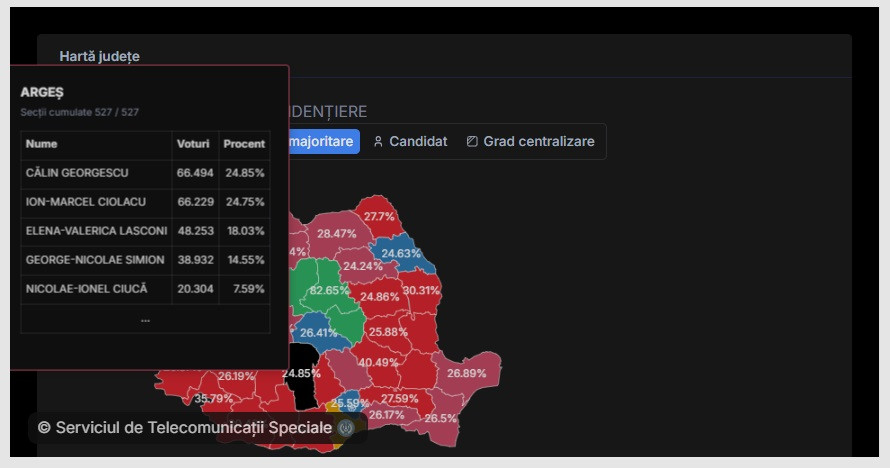890x468 pixels.
Task: Select the county labeled 28.47%
Action: point(336,233)
